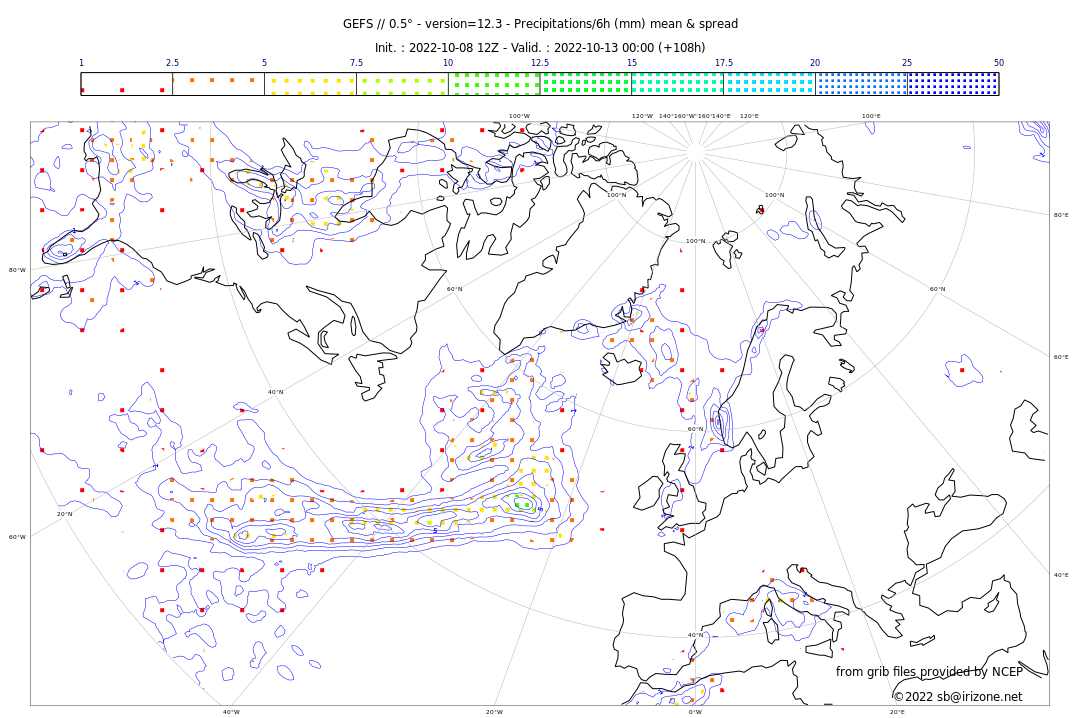Screen dimensions: 1080x718
Task: Click the legend value label 2.5
Action: coord(172,63)
